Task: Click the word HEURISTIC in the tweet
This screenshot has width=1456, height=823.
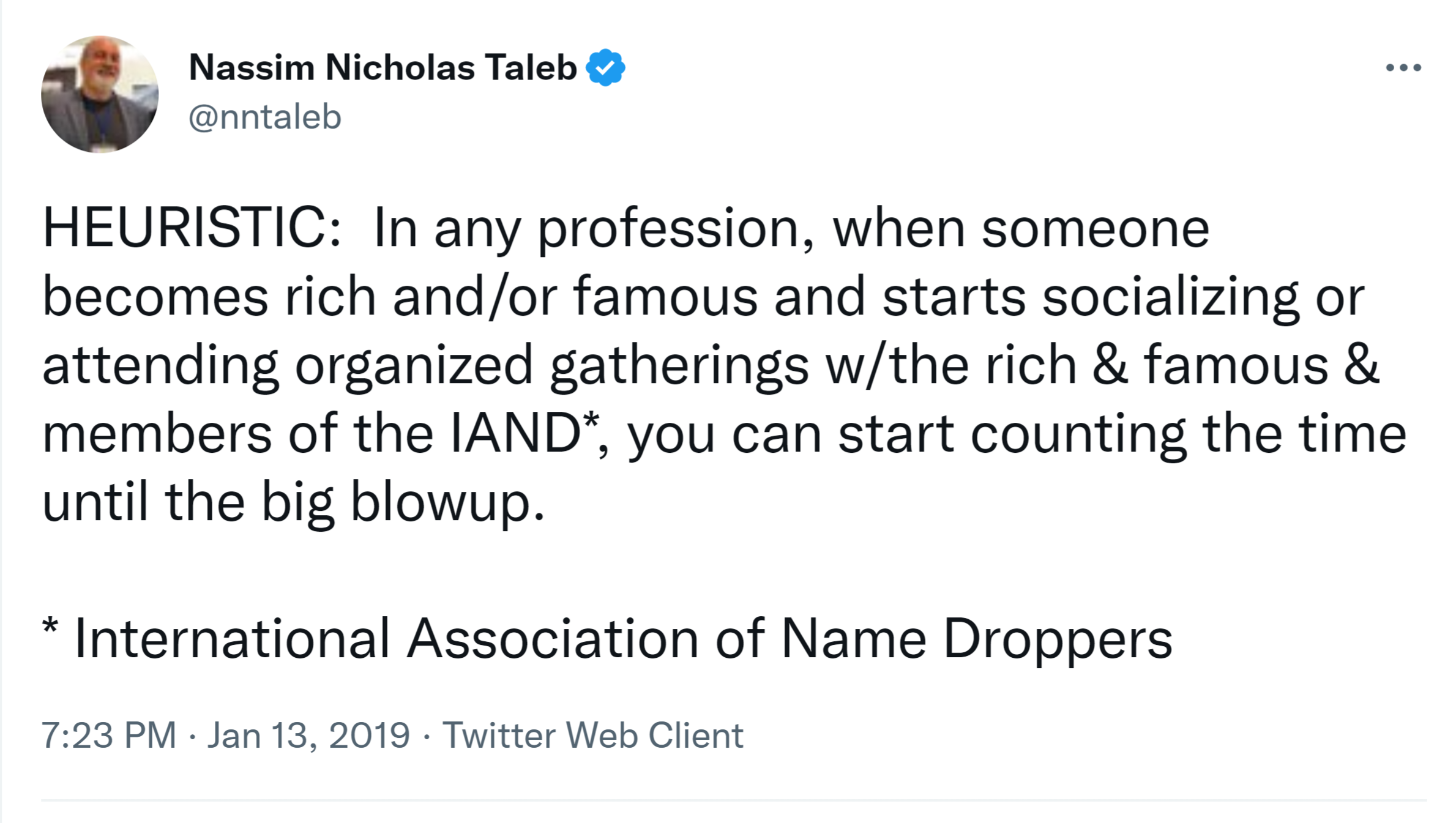Action: 191,228
